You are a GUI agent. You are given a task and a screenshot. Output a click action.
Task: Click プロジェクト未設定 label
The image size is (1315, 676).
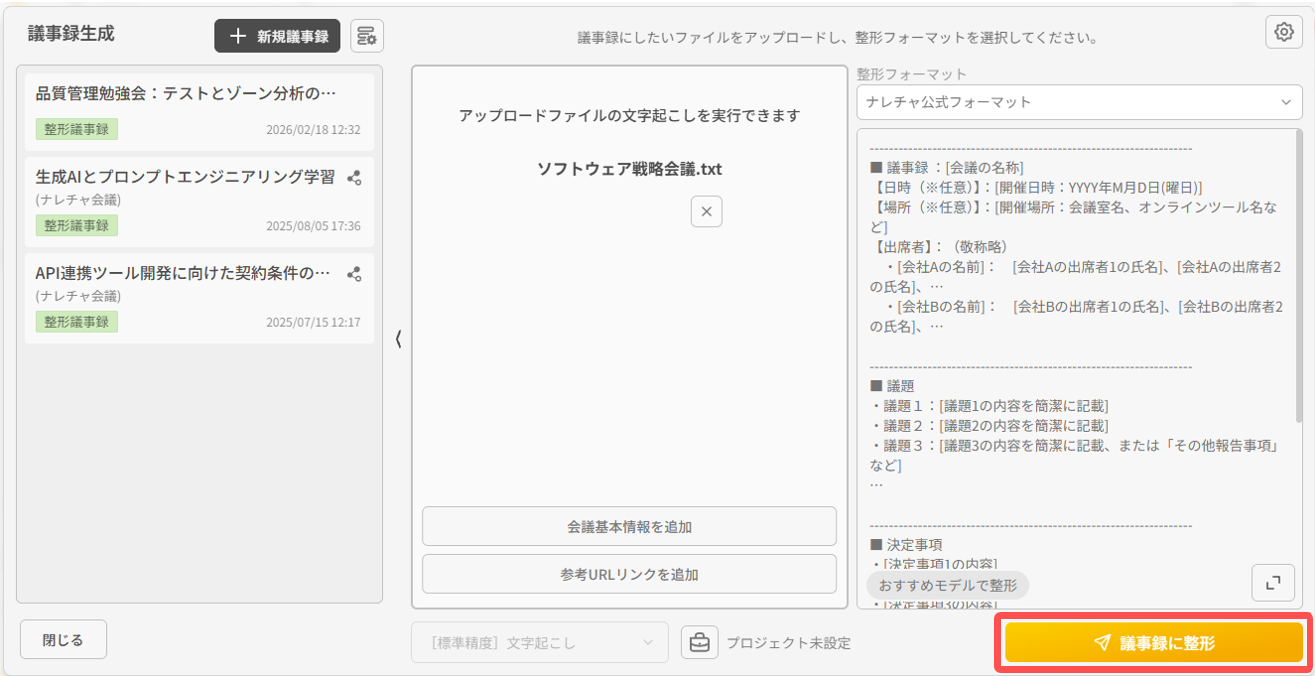coord(789,643)
